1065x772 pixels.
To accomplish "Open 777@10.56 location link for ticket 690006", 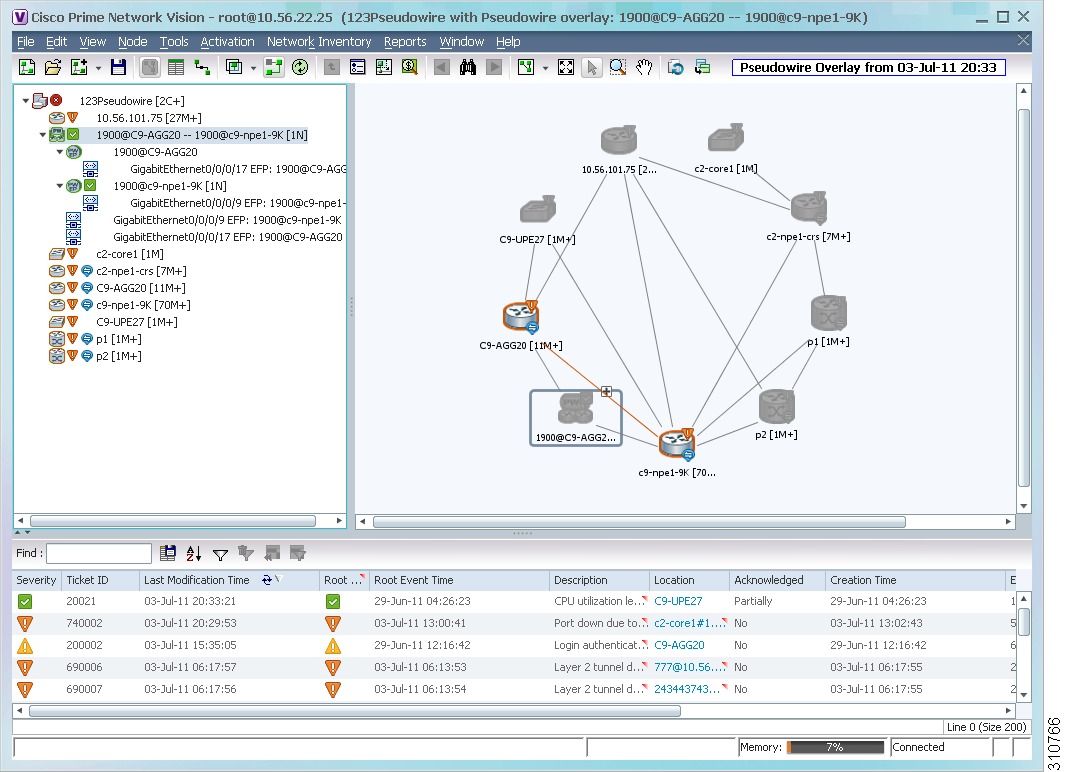I will point(687,667).
